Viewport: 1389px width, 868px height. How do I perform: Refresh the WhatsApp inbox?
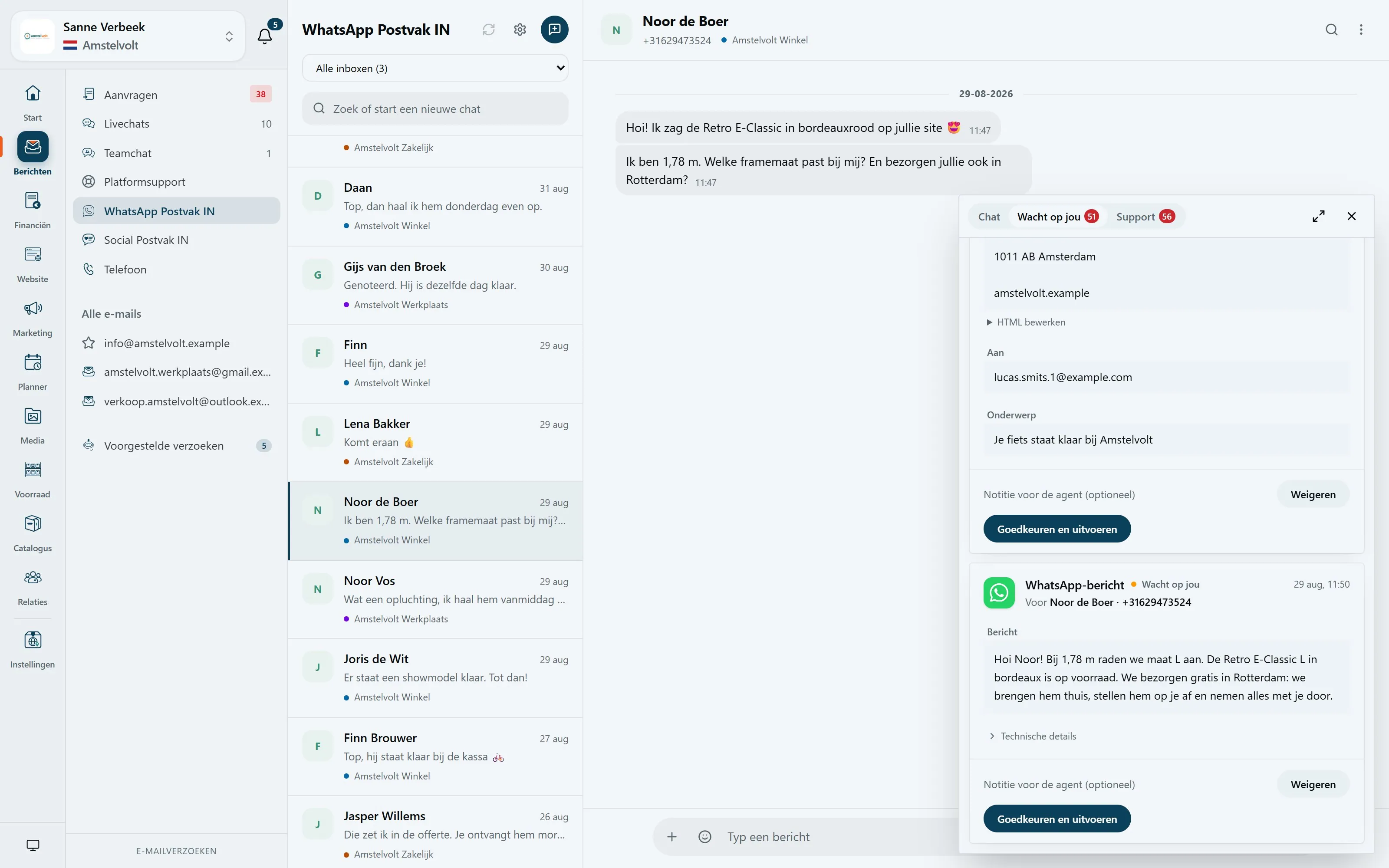pyautogui.click(x=488, y=29)
